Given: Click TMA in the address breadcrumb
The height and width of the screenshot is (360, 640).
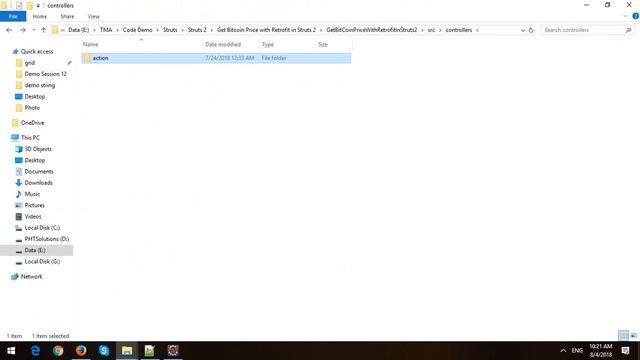Looking at the screenshot, I should 106,30.
